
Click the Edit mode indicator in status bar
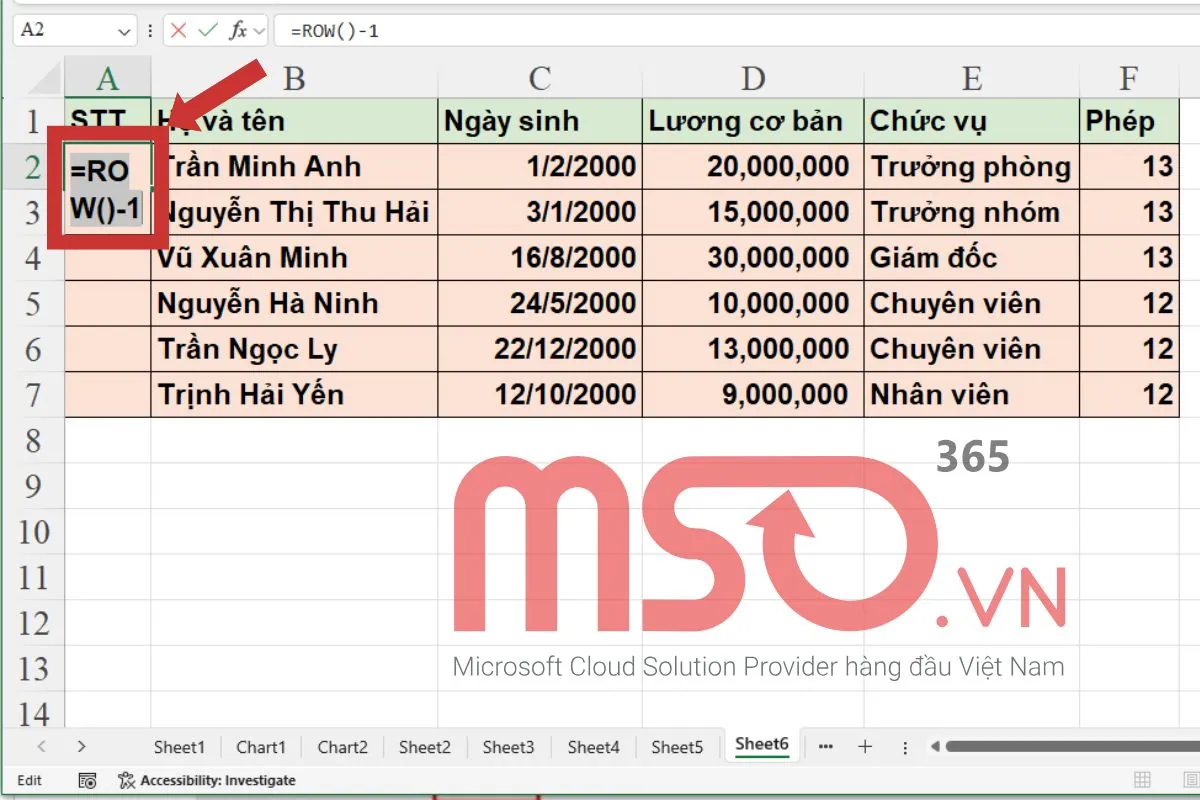[28, 780]
